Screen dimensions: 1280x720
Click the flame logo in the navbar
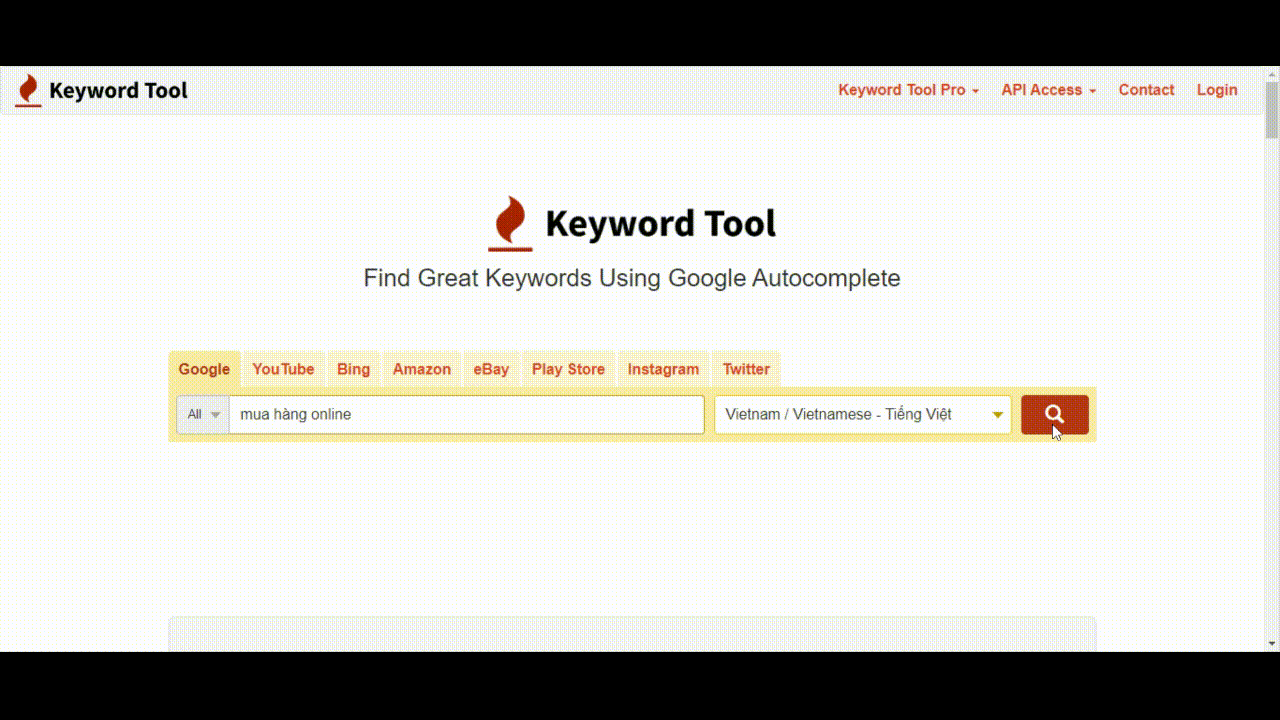[x=28, y=90]
